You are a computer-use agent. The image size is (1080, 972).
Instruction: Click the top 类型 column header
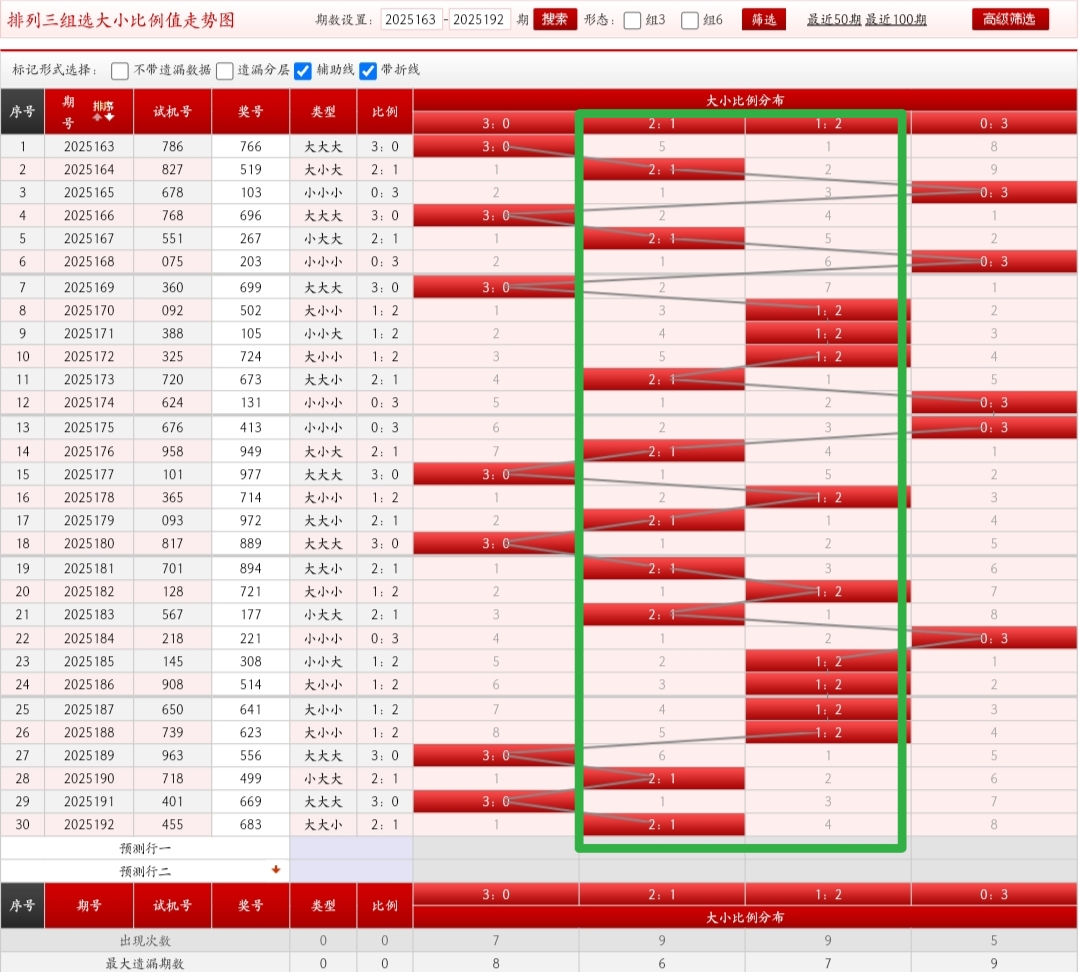click(323, 111)
